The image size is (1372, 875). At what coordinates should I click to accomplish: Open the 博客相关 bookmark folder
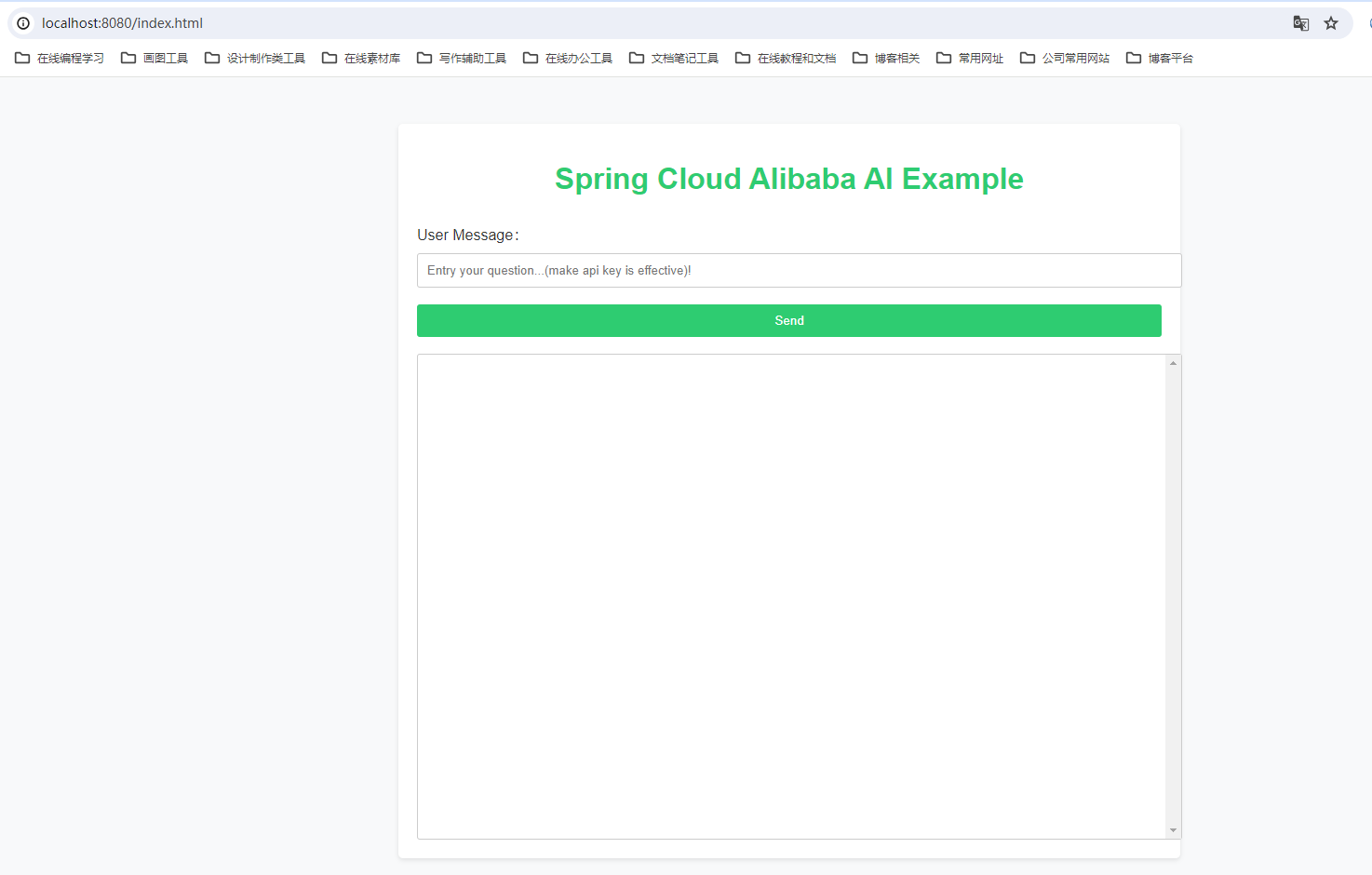tap(886, 58)
